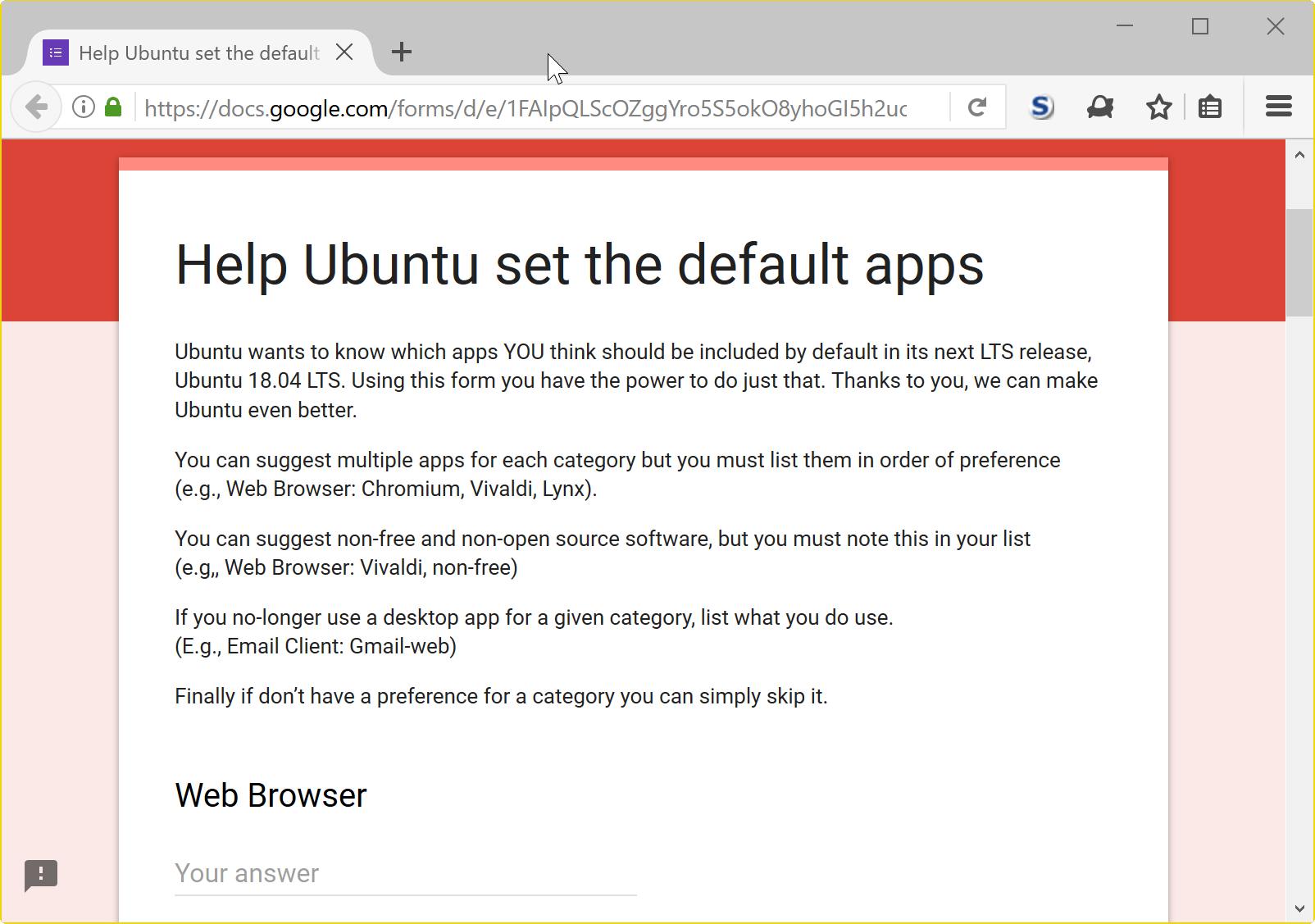Click the text '(e.g,, Web Browser: Vivaldi, non-free)'
Image resolution: width=1315 pixels, height=924 pixels.
346,567
